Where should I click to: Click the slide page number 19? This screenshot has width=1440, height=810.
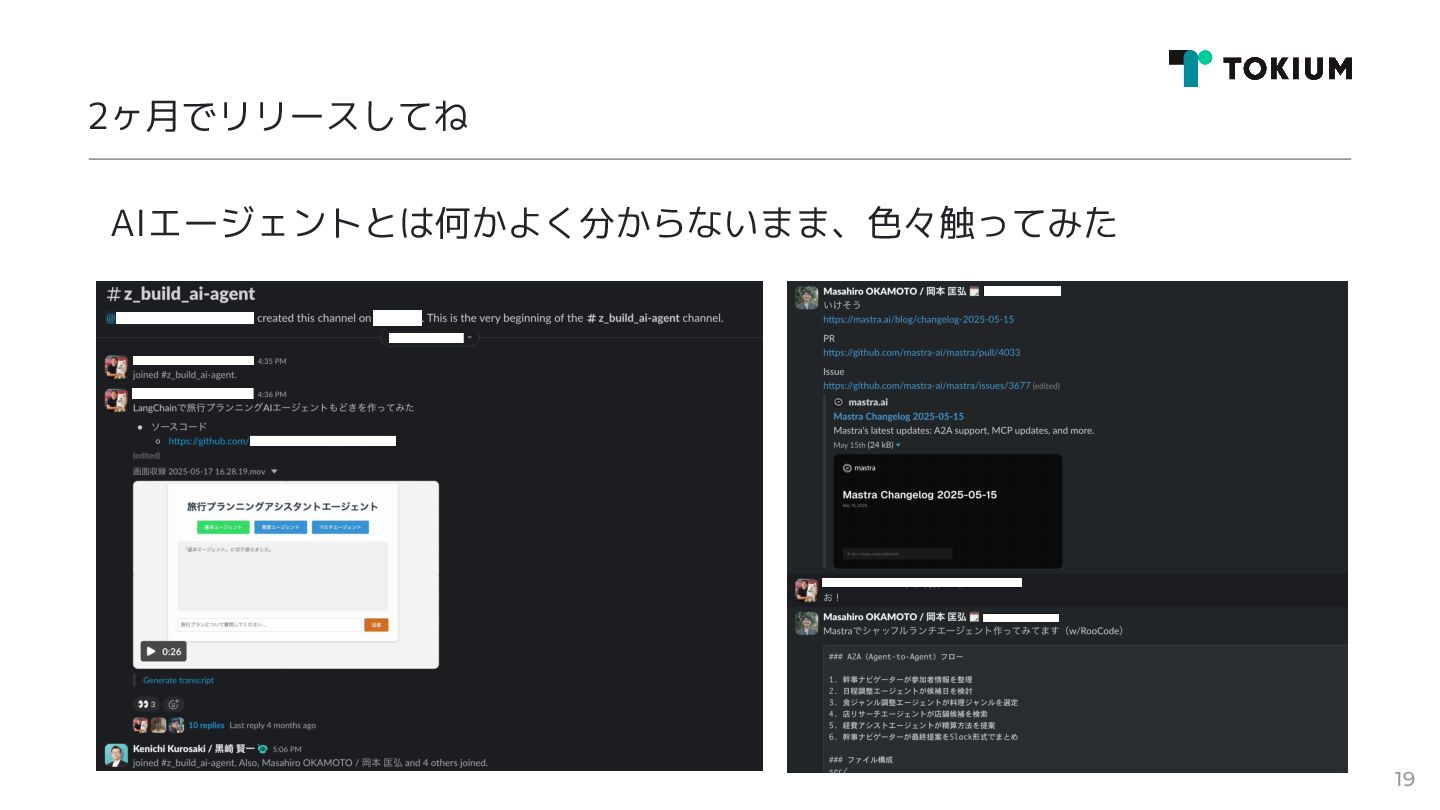point(1404,780)
